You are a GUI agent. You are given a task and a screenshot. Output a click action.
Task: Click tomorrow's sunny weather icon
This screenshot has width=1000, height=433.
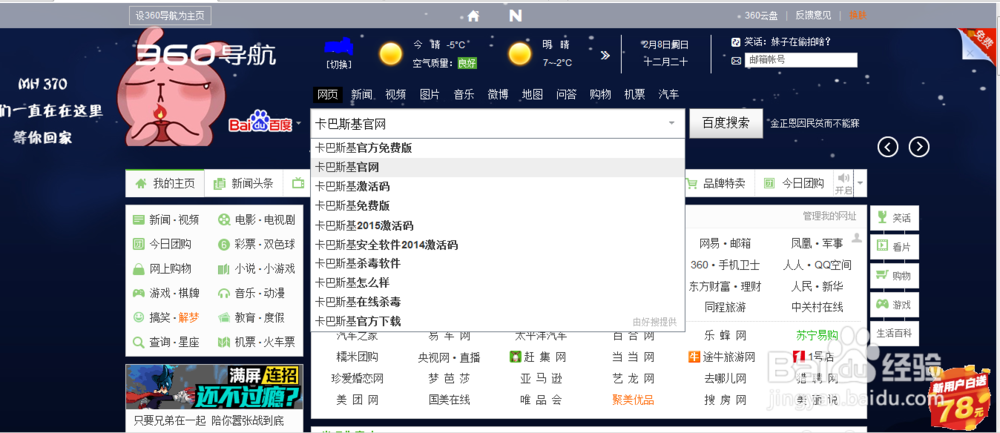click(520, 54)
